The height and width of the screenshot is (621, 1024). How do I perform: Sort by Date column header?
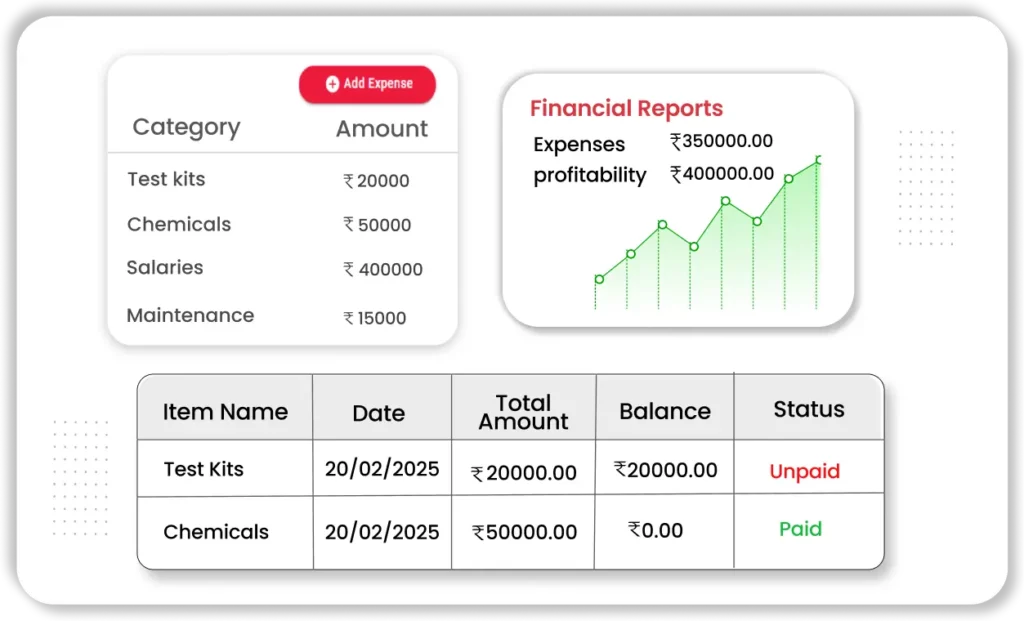click(x=379, y=413)
